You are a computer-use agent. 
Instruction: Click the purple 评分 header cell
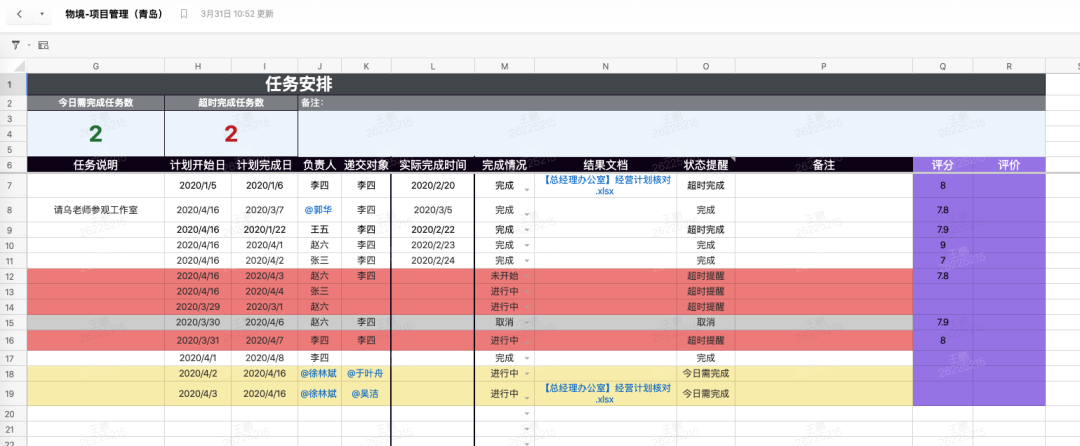(942, 165)
